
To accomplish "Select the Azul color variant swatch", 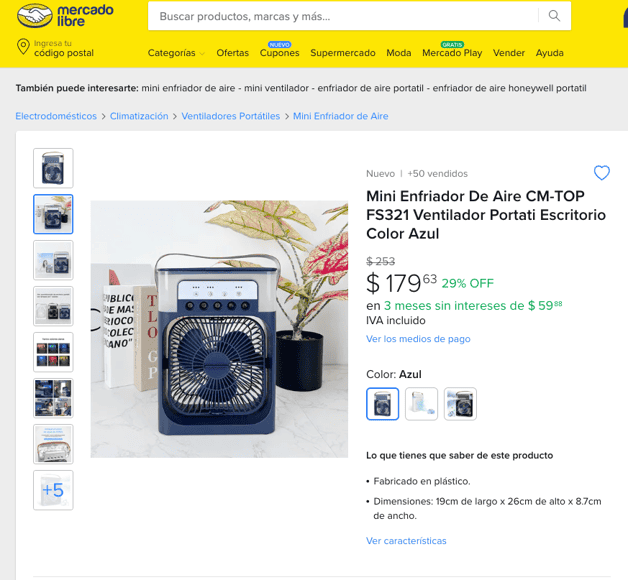I will [382, 404].
